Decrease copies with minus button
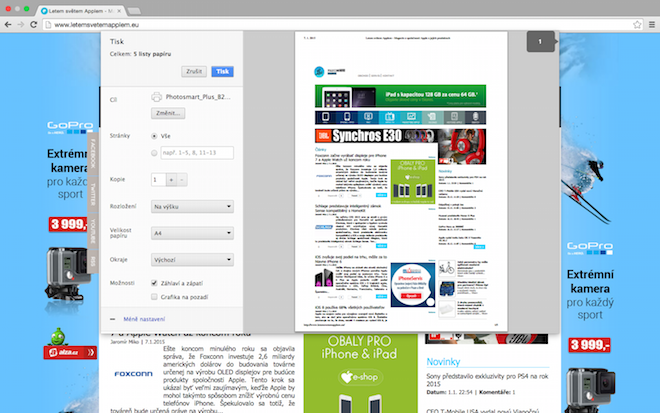Image resolution: width=660 pixels, height=413 pixels. pos(182,180)
